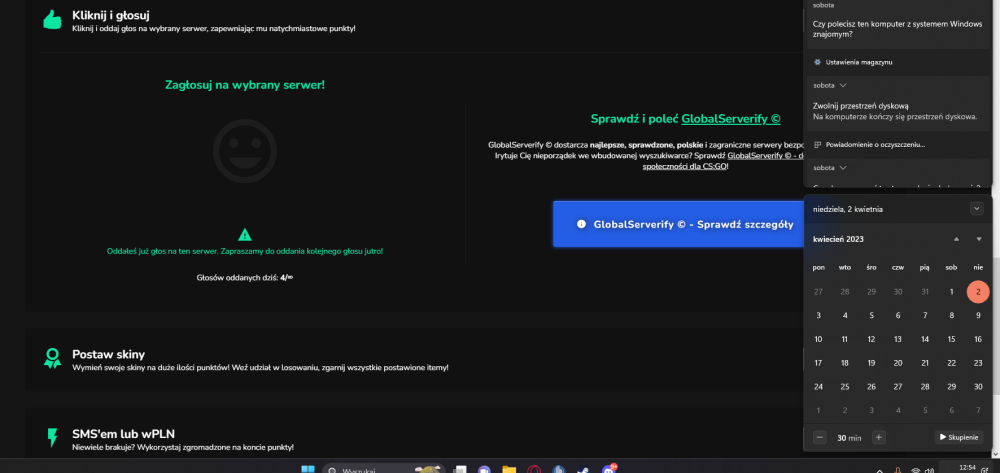Viewport: 1000px width, 473px height.
Task: Select date 23 in the calendar
Action: [x=978, y=363]
